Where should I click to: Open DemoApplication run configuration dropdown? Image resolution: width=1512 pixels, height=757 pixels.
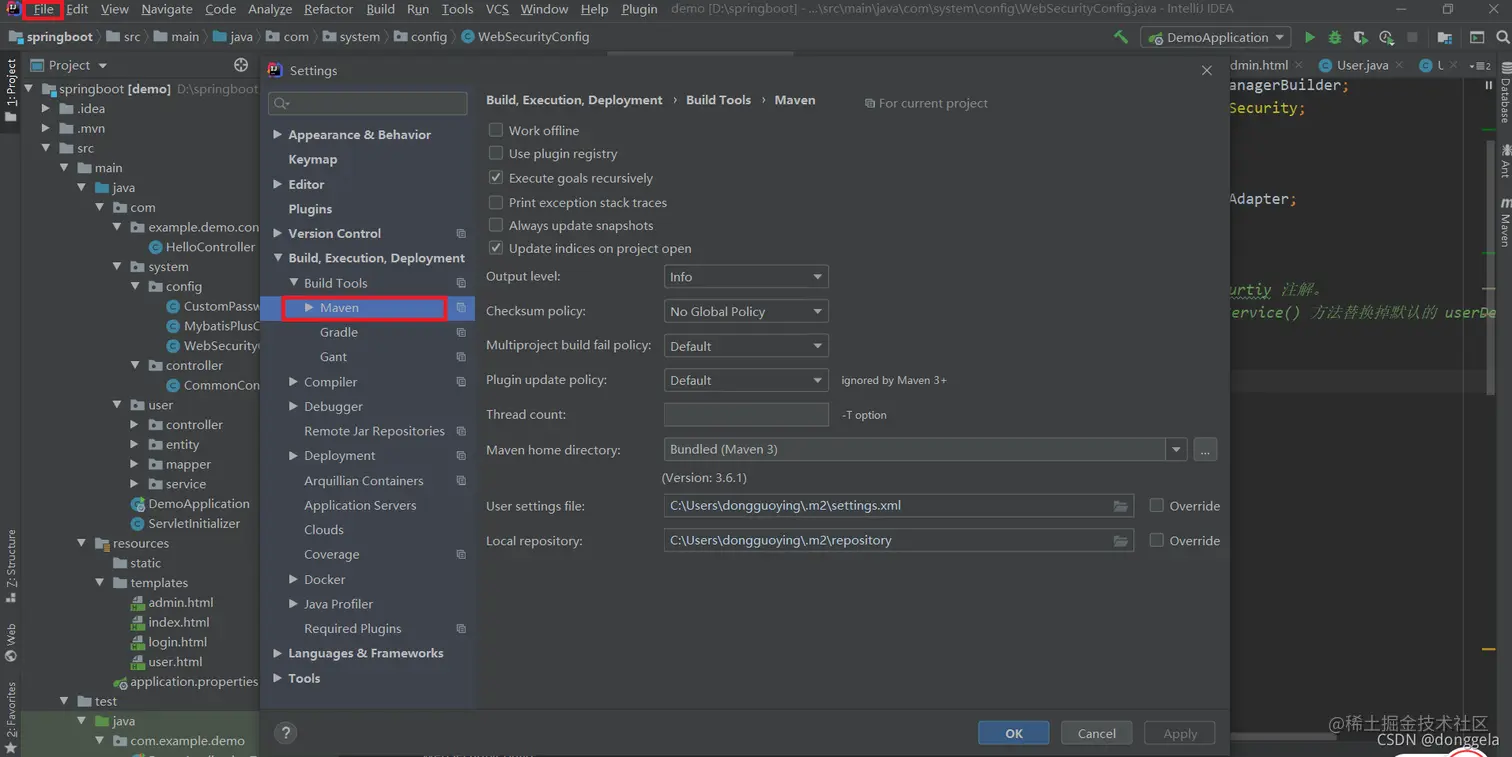point(1217,37)
